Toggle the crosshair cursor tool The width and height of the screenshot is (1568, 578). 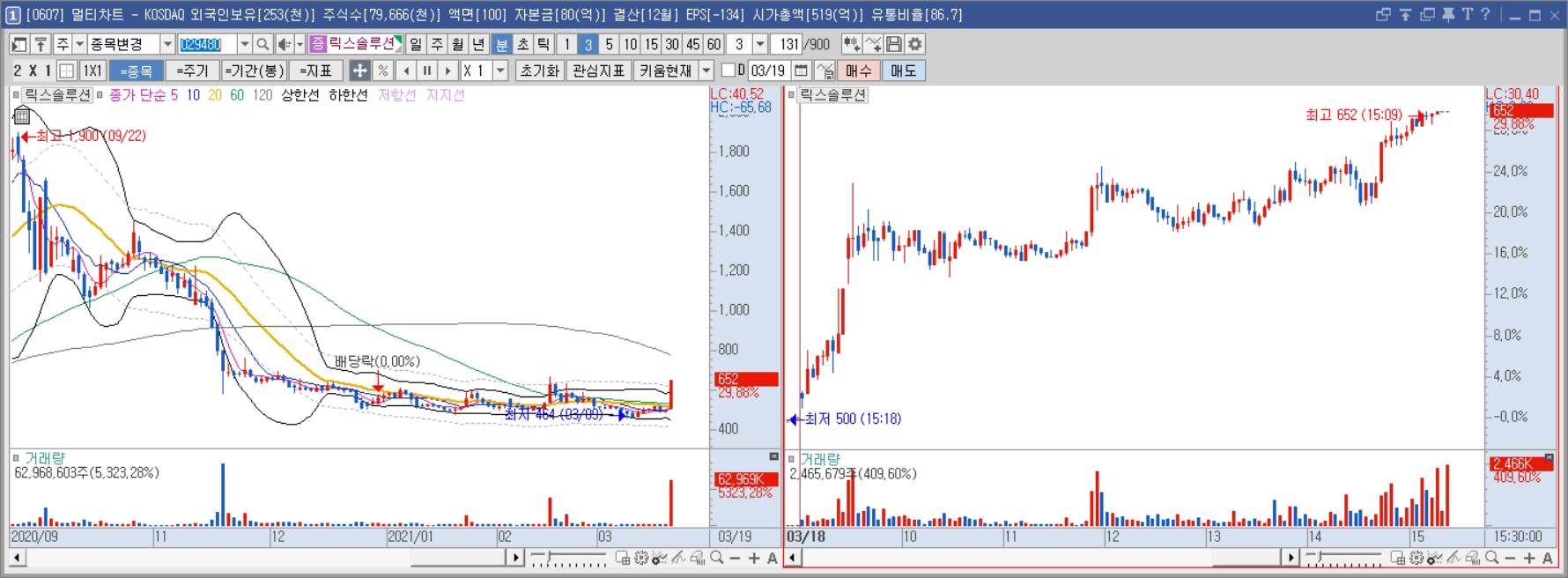point(359,70)
